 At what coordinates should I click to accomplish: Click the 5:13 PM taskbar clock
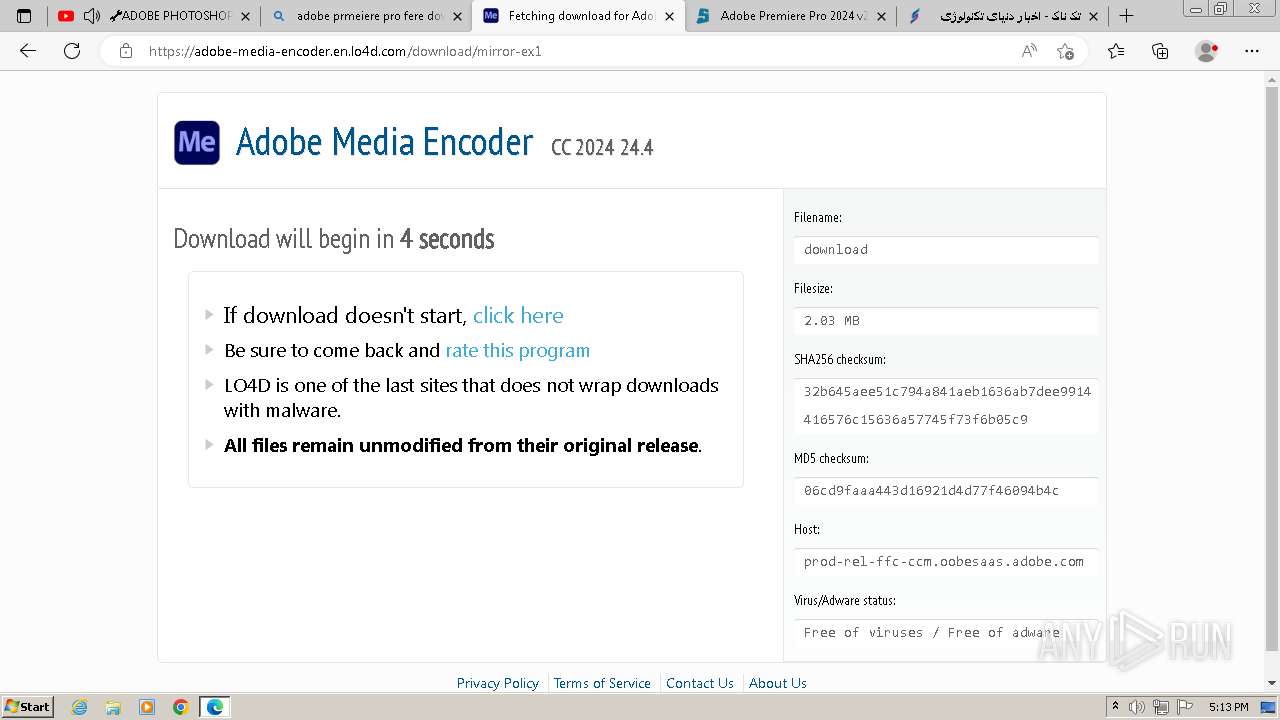point(1228,707)
